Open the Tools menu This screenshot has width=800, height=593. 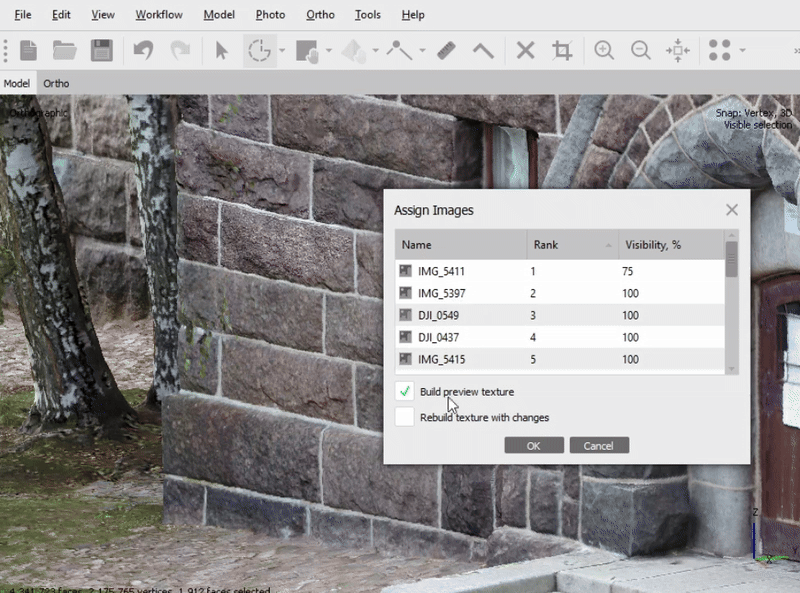[368, 15]
